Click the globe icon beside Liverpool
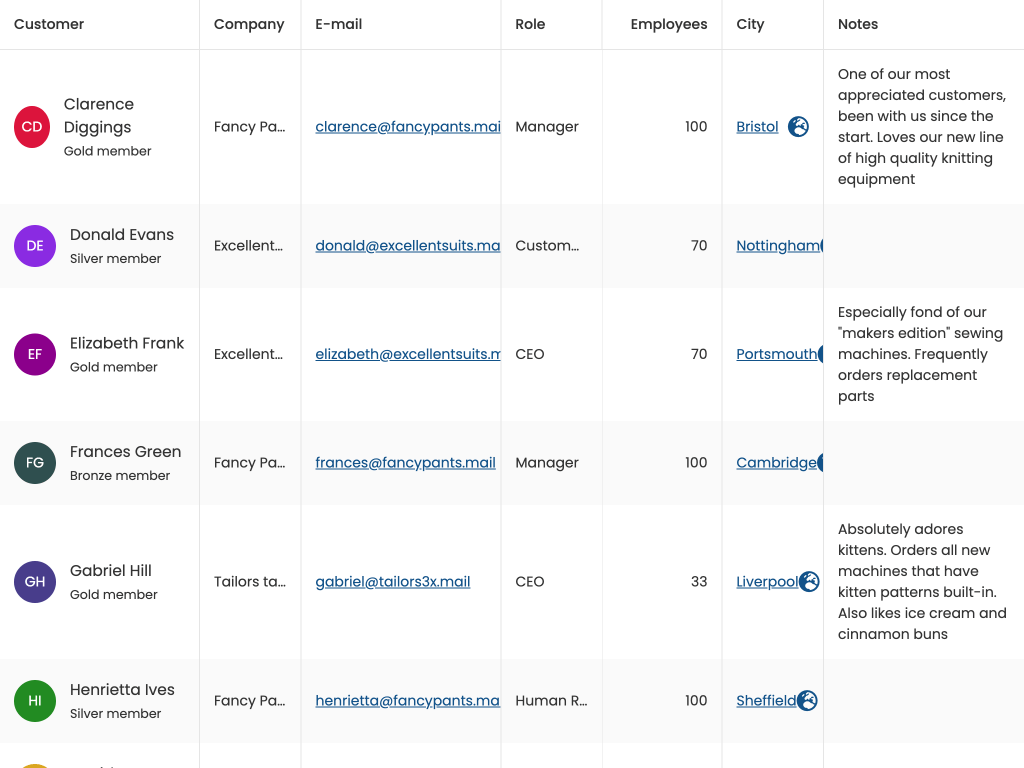The image size is (1024, 768). 809,582
